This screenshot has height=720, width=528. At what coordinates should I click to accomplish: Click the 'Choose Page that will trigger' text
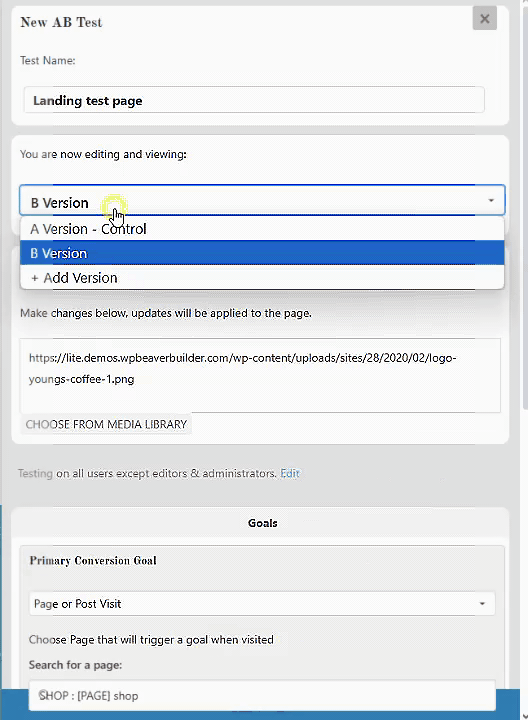tap(151, 640)
